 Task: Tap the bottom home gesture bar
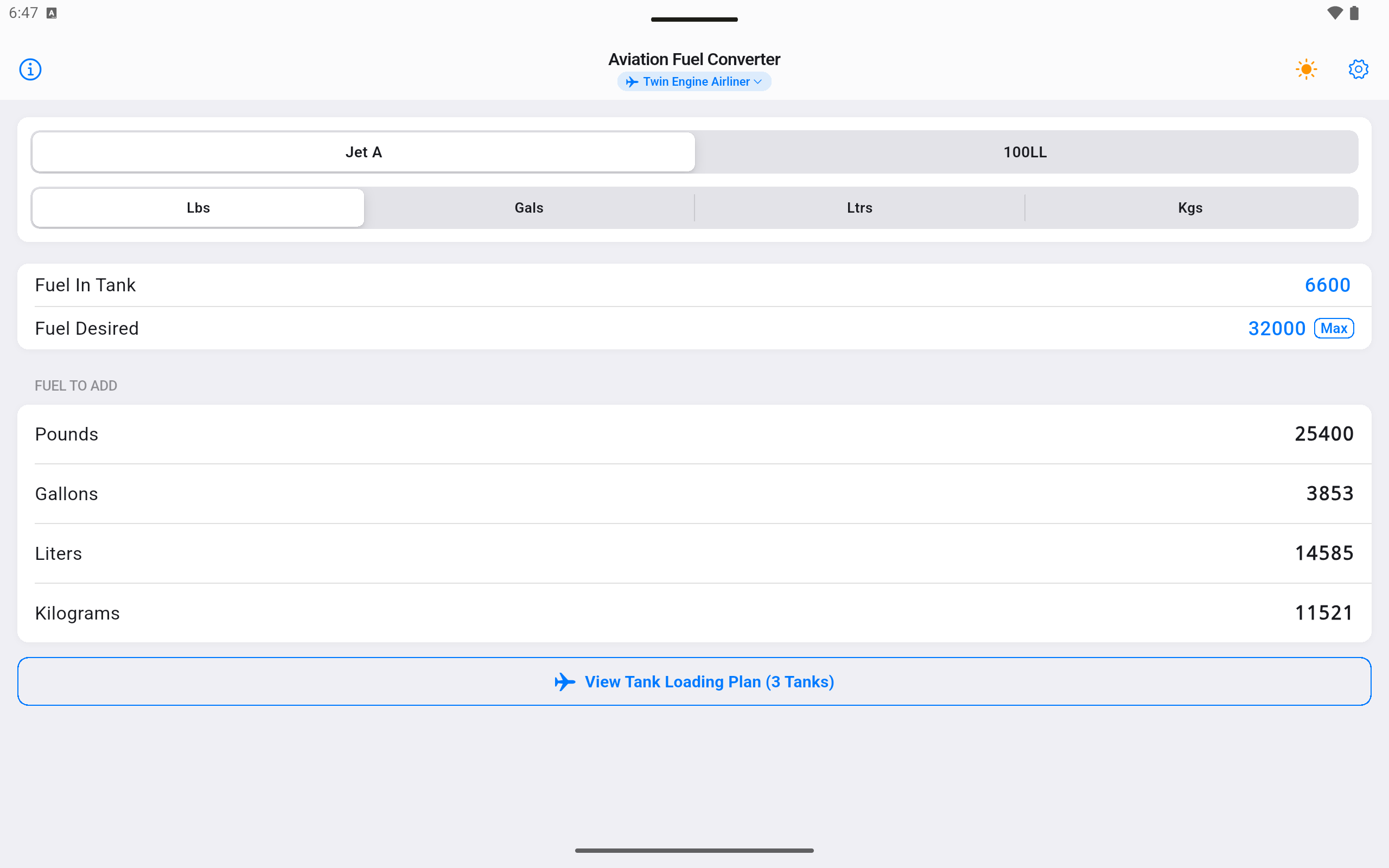694,850
